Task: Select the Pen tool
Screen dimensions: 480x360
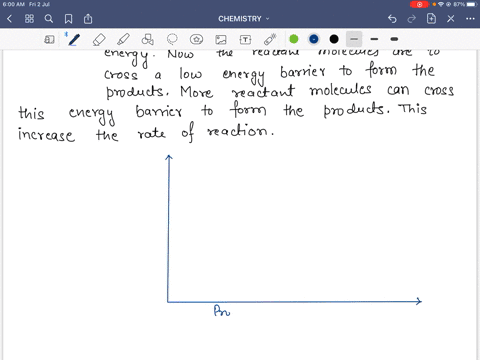Action: 74,39
